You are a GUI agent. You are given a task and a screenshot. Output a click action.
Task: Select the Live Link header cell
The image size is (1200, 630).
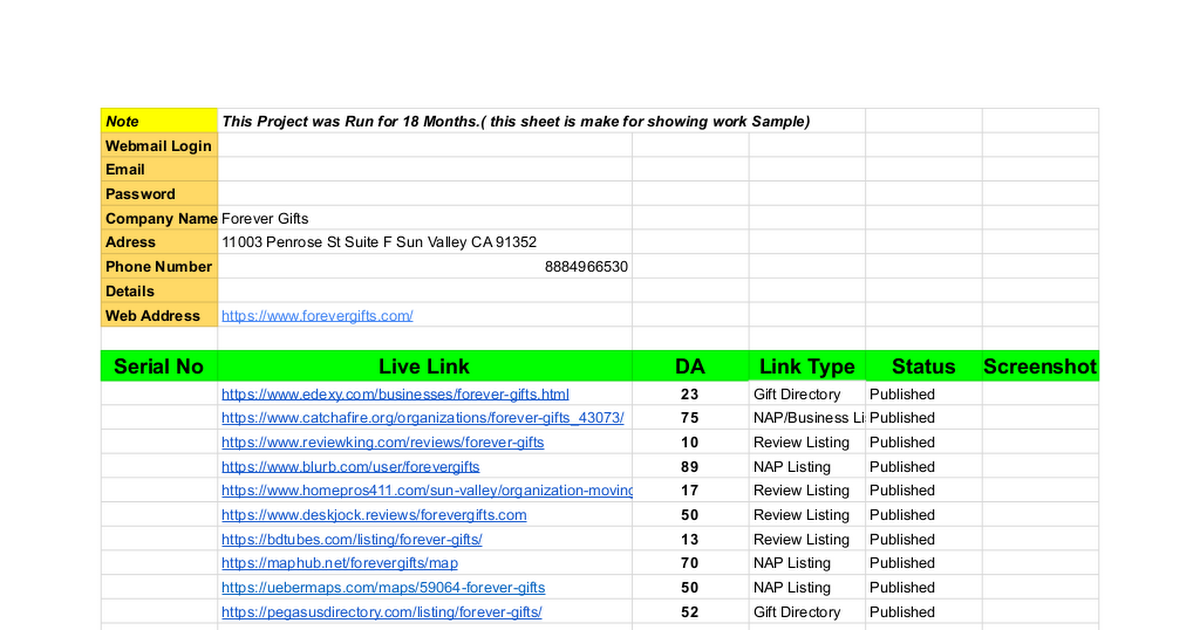click(425, 366)
